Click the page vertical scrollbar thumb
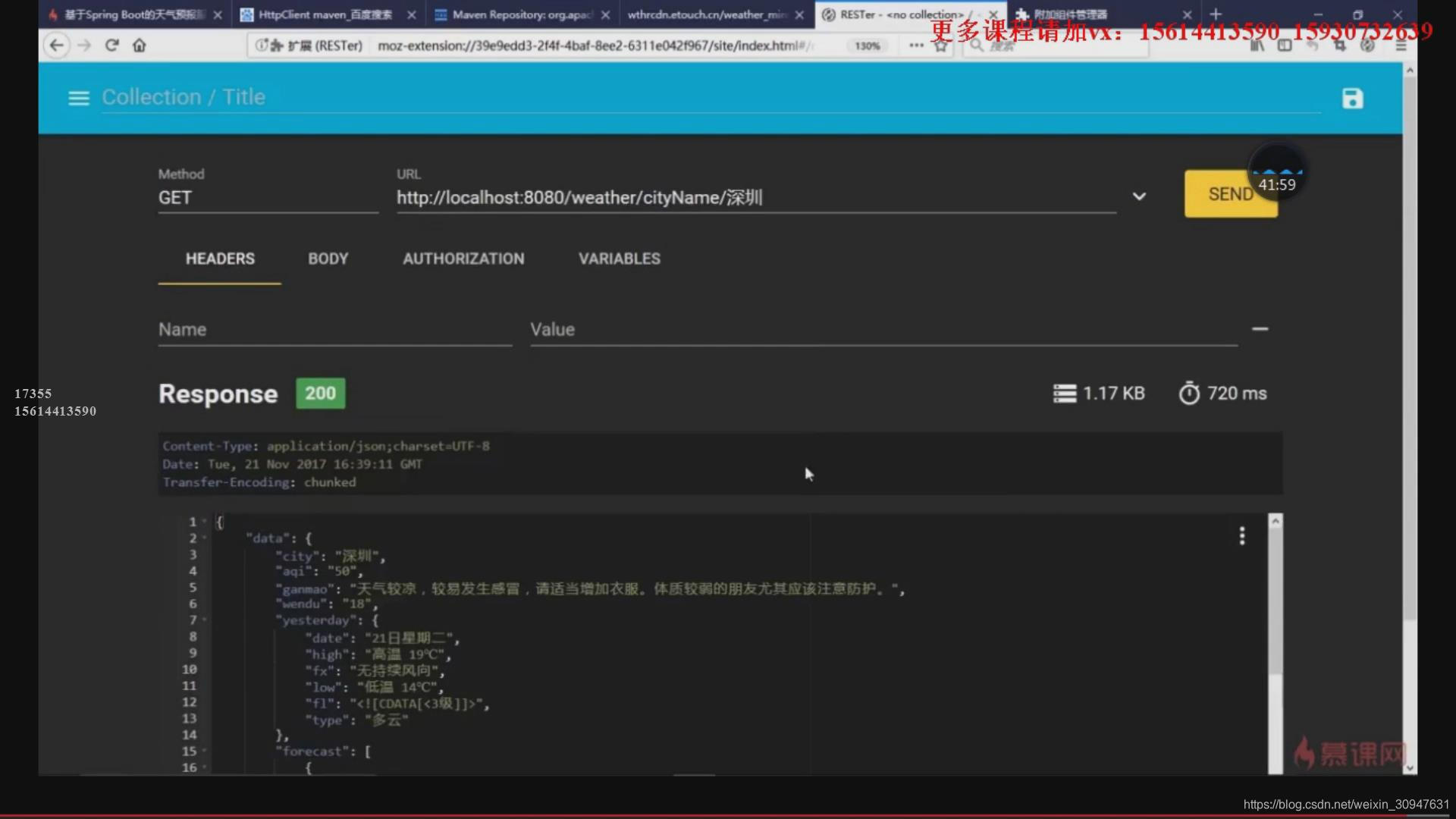This screenshot has width=1456, height=819. point(1409,348)
